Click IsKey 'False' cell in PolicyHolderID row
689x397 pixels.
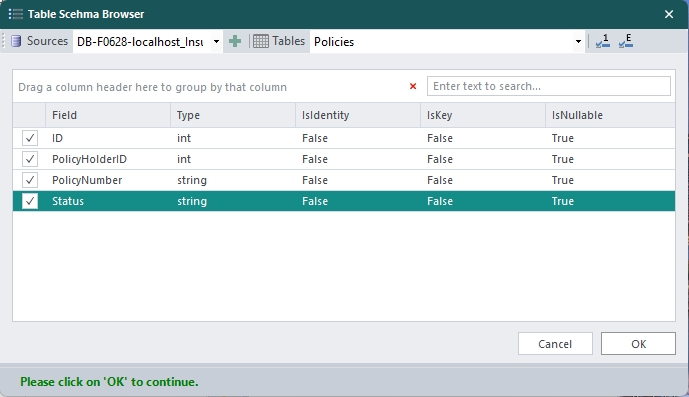483,159
